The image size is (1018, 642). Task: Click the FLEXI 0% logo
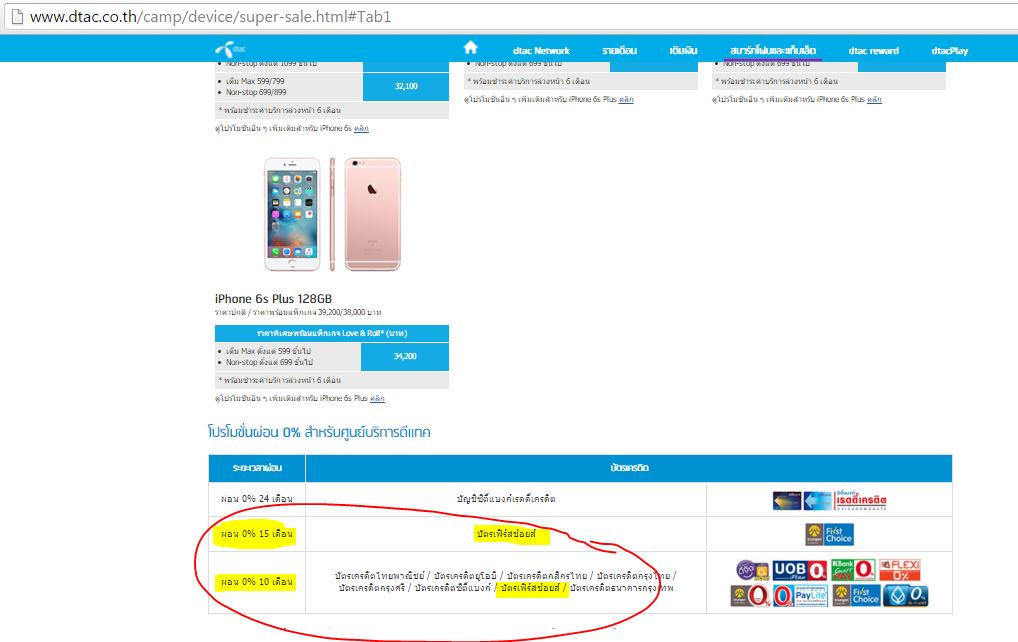click(900, 570)
